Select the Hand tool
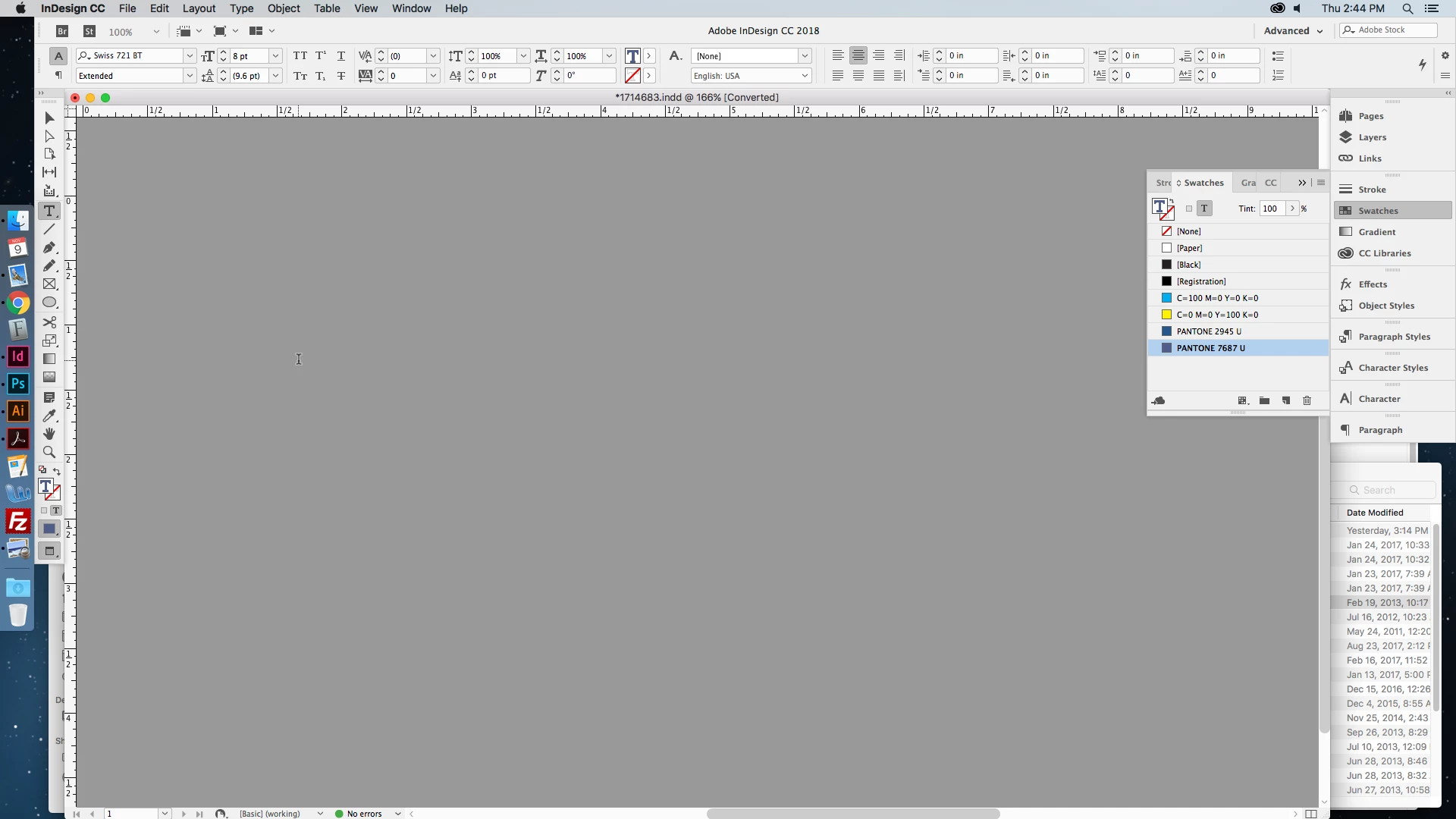 pos(49,434)
